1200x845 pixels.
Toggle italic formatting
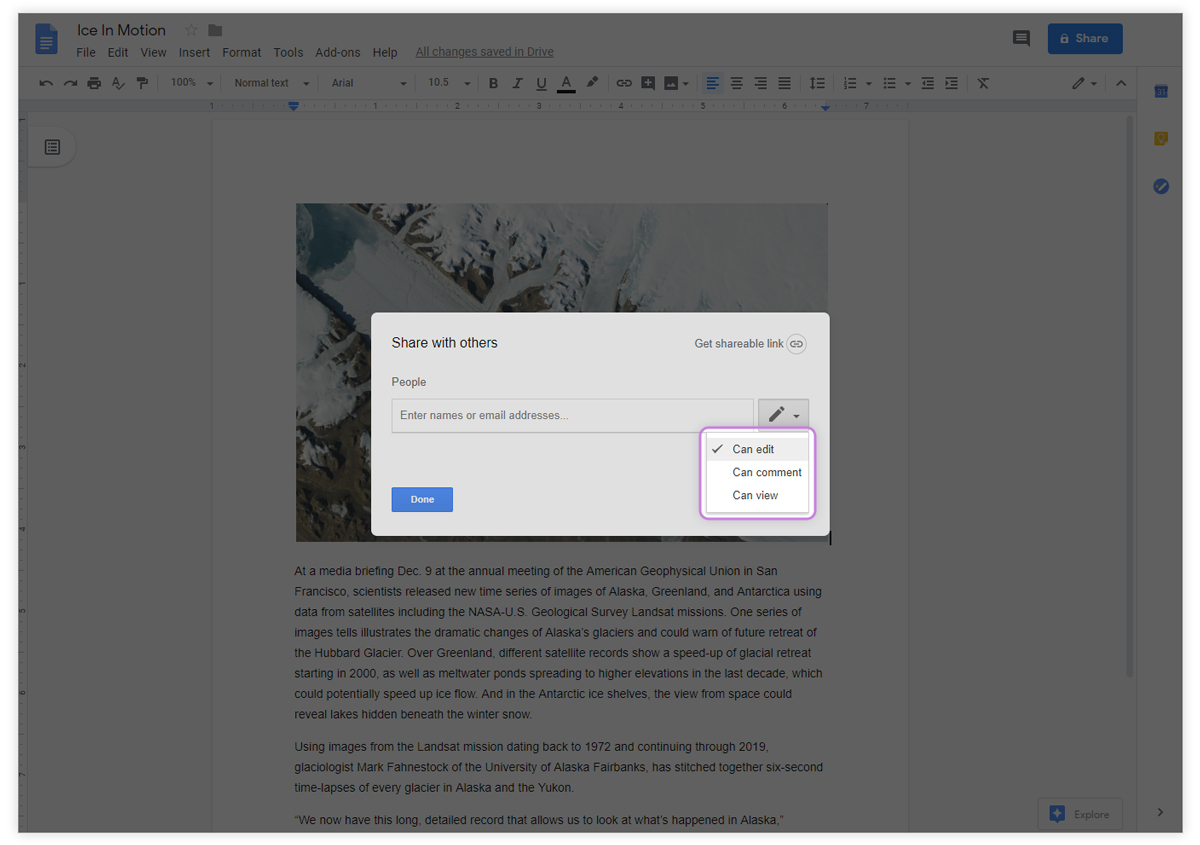click(x=517, y=83)
